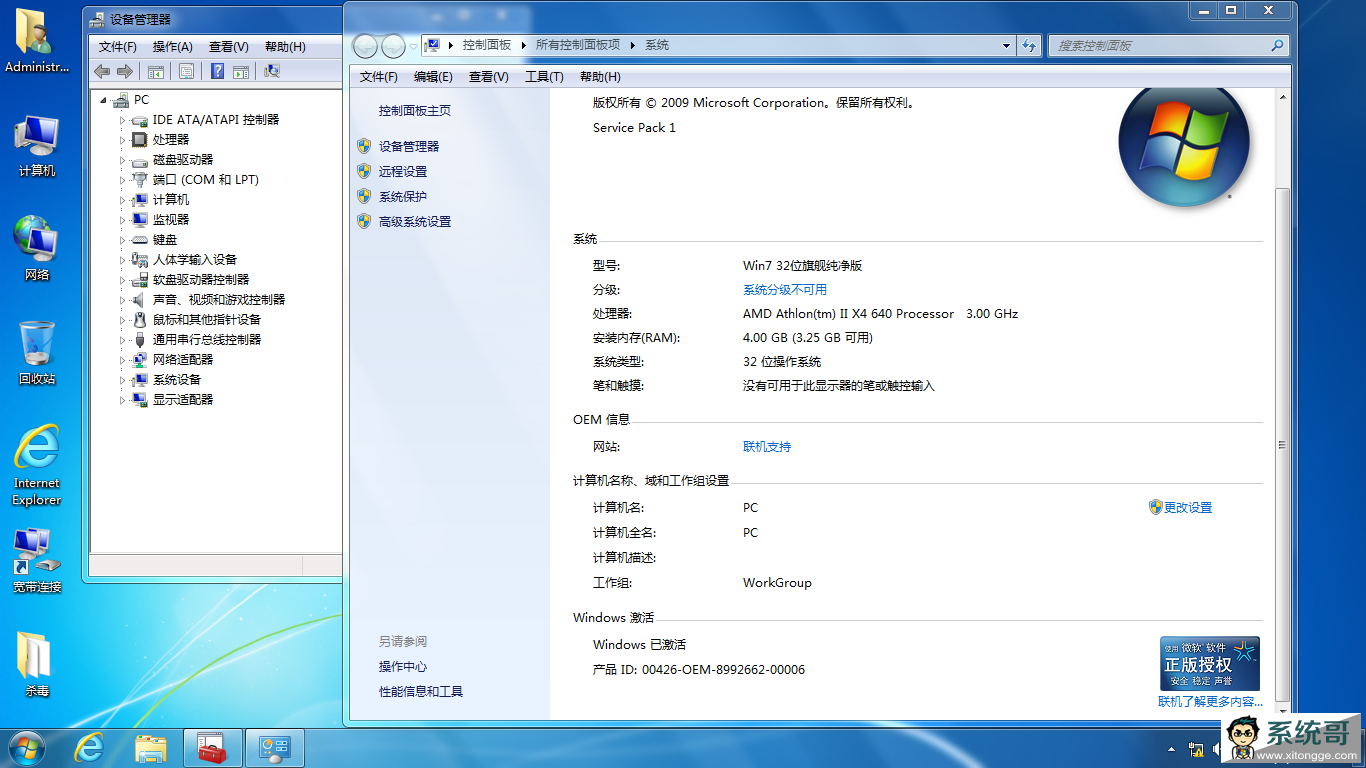Screen dimensions: 1366x768
Task: Open 编辑(E) menu in System window
Action: (x=433, y=77)
